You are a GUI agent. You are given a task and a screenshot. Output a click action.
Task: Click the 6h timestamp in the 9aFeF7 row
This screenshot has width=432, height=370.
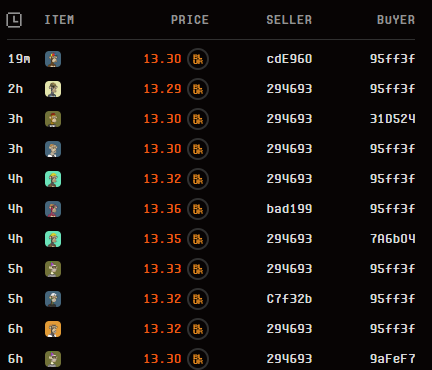(15, 359)
